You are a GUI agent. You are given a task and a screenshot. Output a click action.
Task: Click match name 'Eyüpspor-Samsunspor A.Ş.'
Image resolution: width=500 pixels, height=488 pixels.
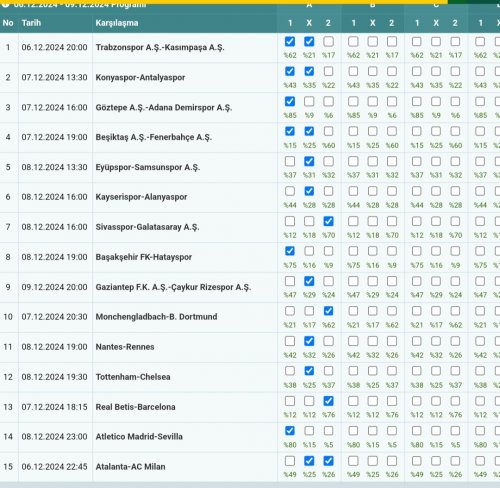click(x=148, y=167)
